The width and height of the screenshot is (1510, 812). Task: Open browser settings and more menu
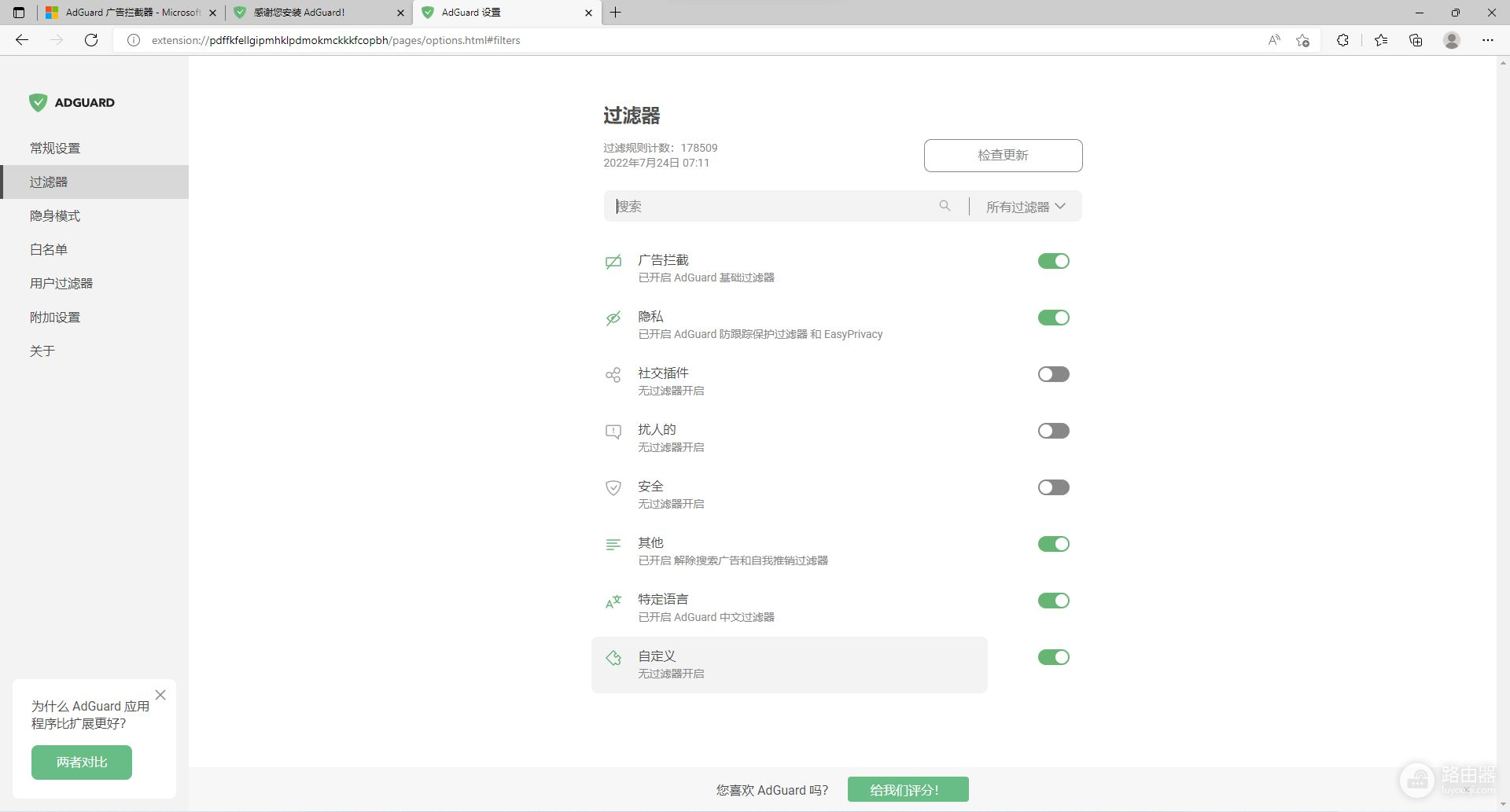[x=1488, y=40]
